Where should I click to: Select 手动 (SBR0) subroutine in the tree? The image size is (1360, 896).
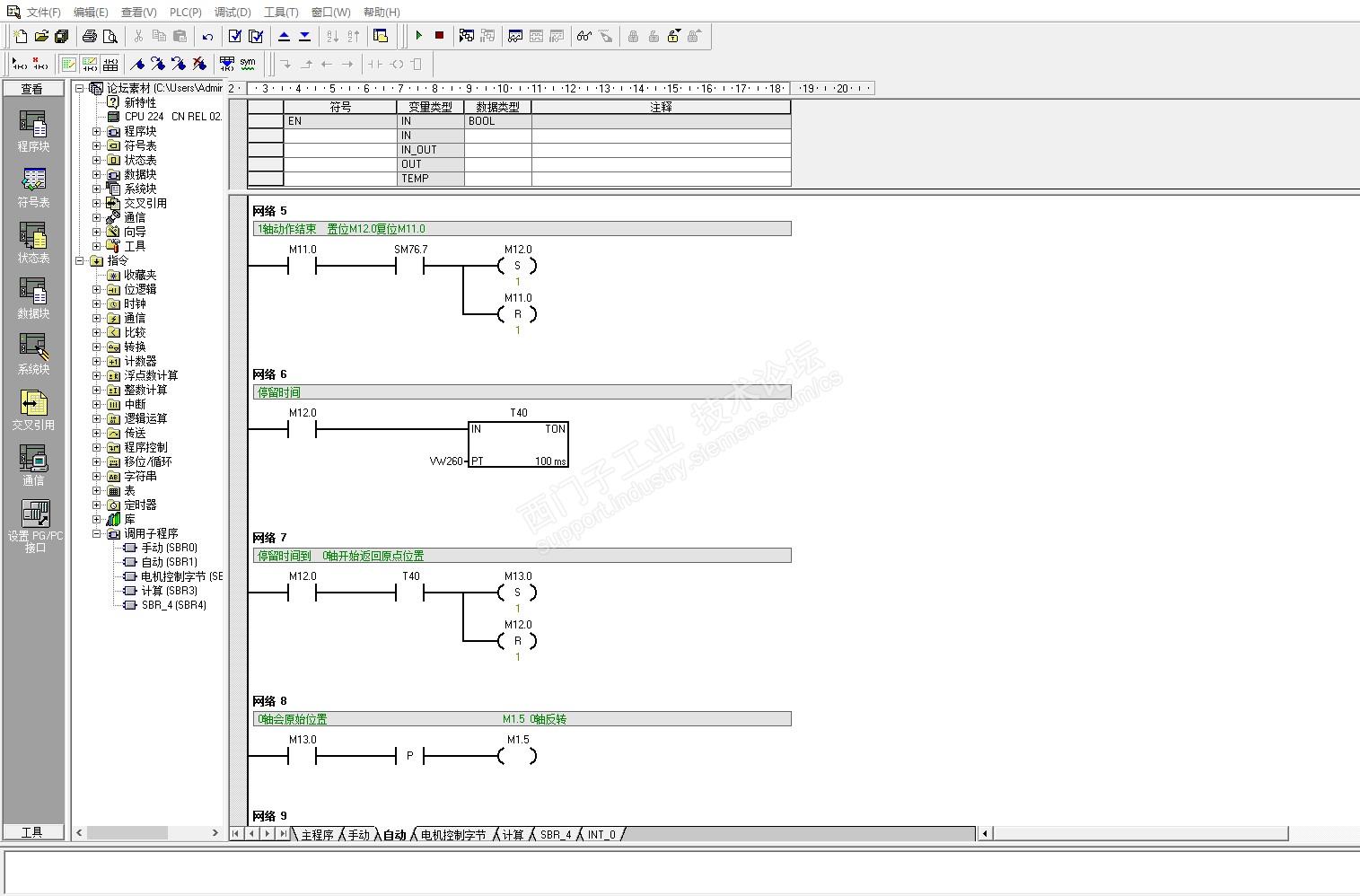pyautogui.click(x=169, y=548)
